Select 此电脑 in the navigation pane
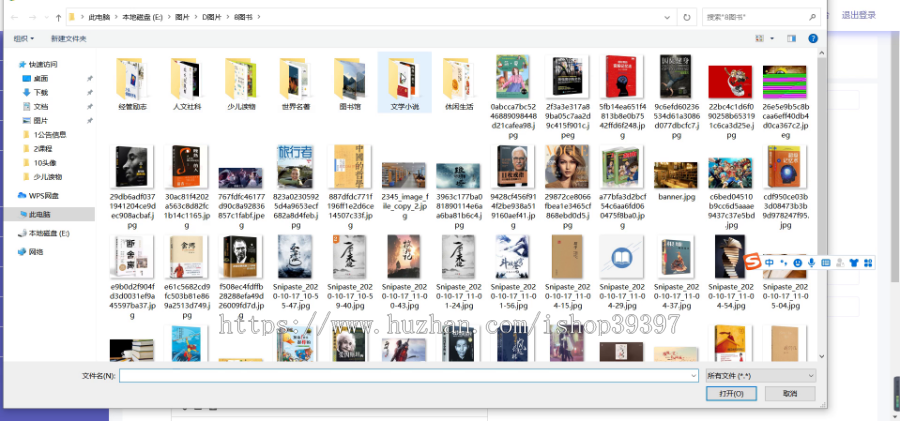 click(40, 214)
